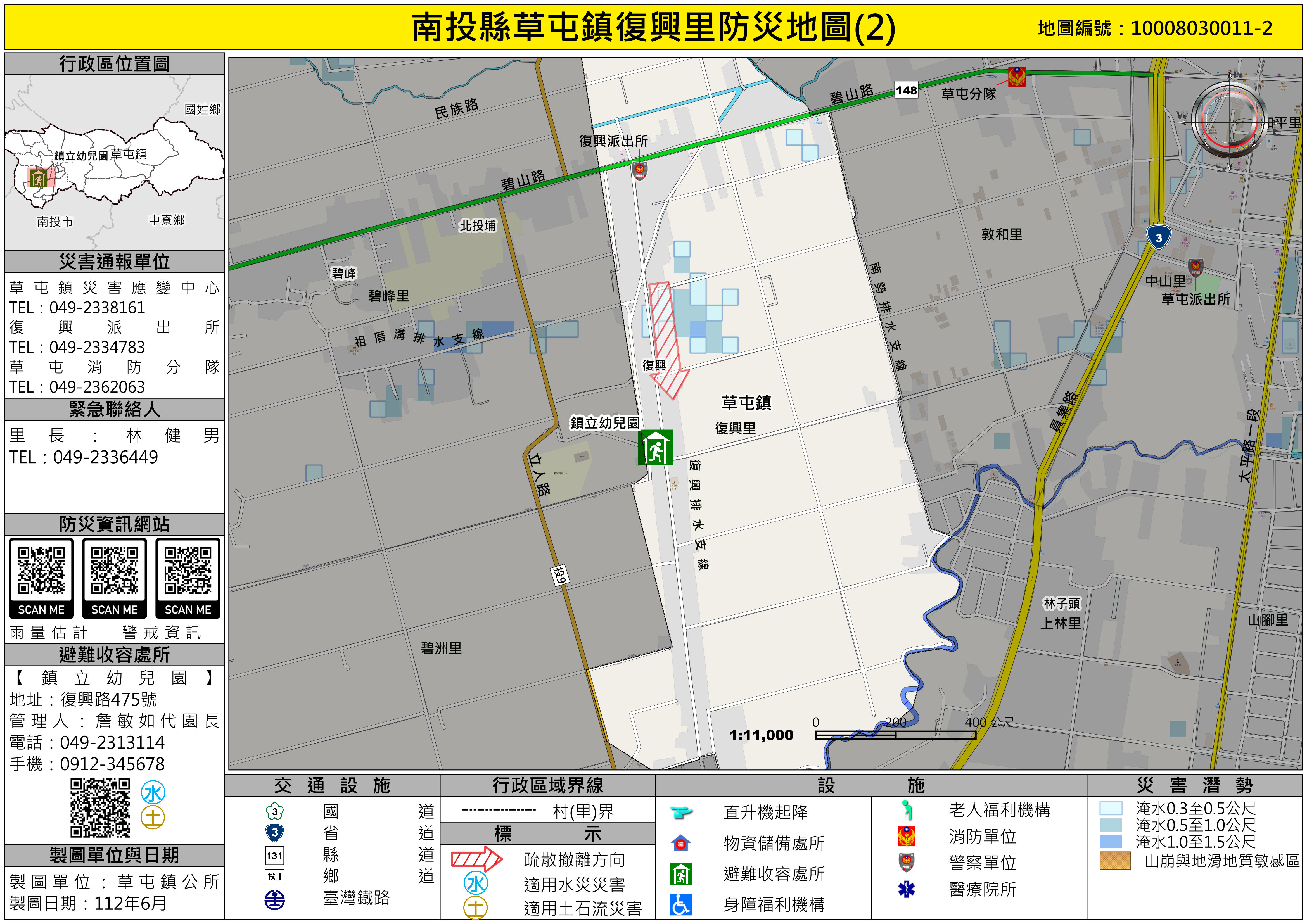Click the Provincial Highway 3 shield on the map
The width and height of the screenshot is (1307, 924).
tap(1158, 237)
